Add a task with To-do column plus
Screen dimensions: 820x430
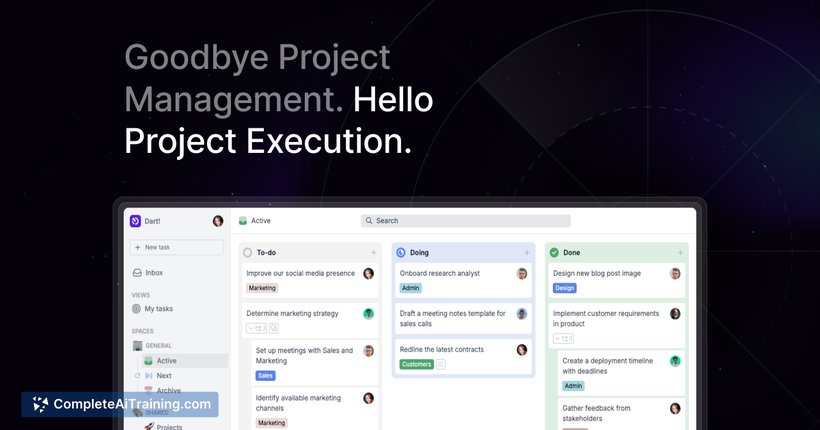click(x=373, y=253)
